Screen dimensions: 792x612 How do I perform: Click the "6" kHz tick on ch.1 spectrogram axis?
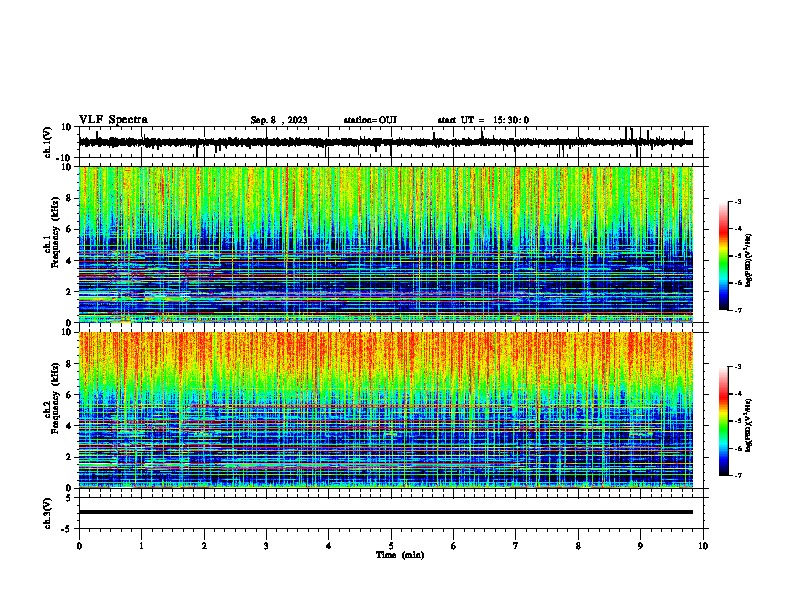click(70, 230)
